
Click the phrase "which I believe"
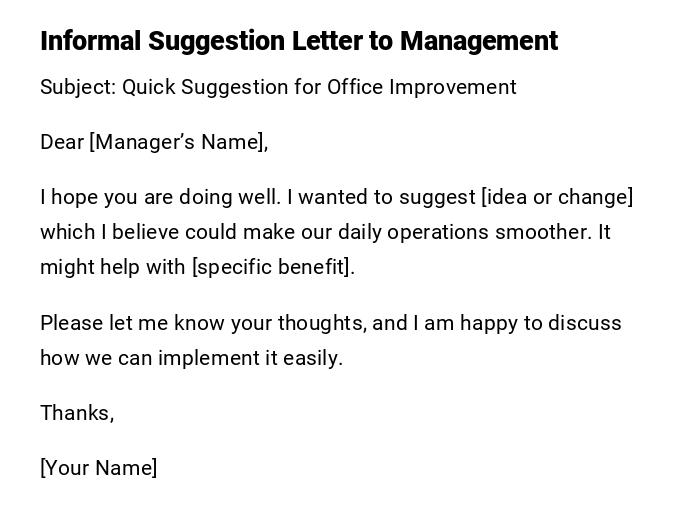pos(107,232)
